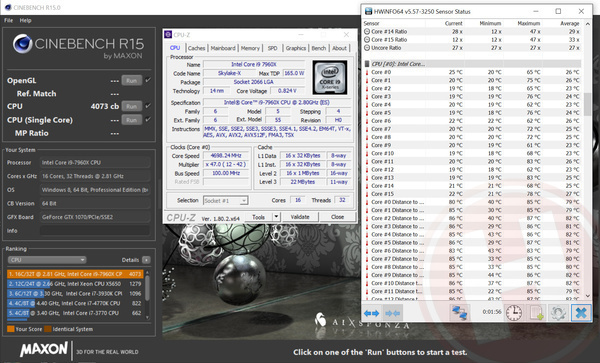
Task: Click the HWiNFO Current column header
Action: (453, 23)
